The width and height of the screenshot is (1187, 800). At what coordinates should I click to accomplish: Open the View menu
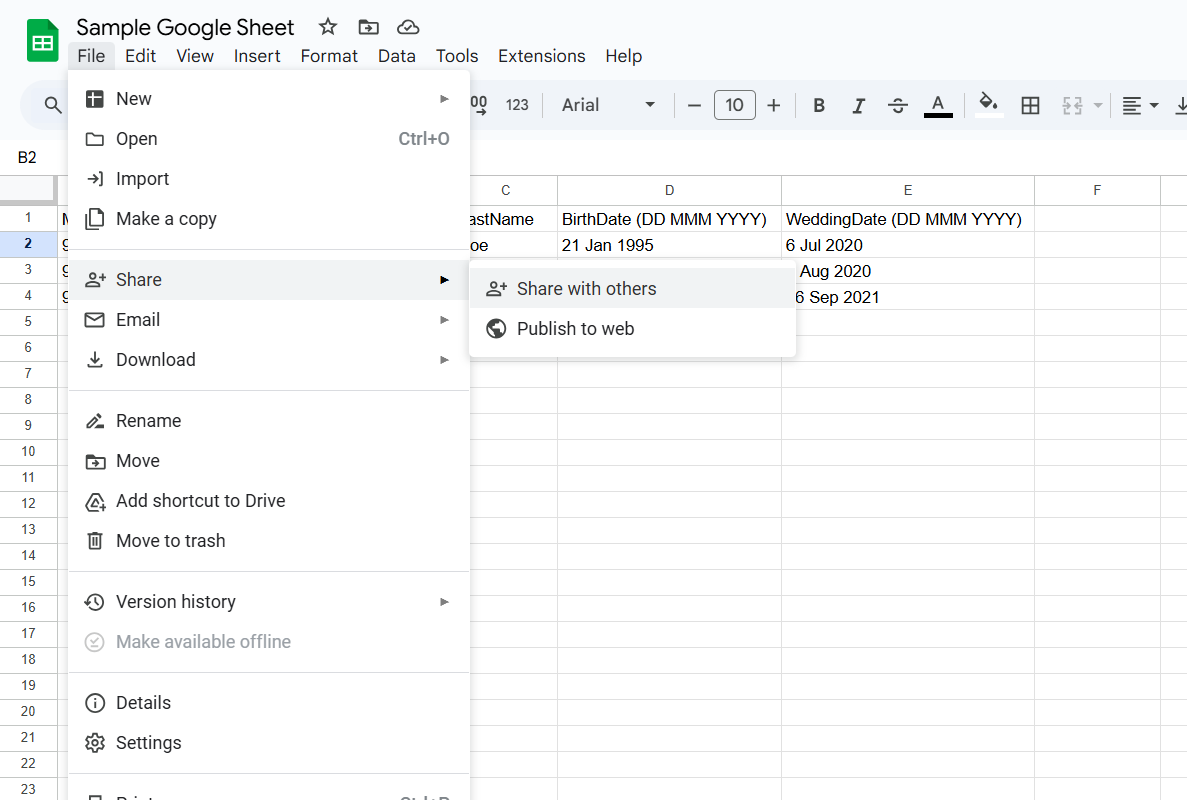(195, 56)
